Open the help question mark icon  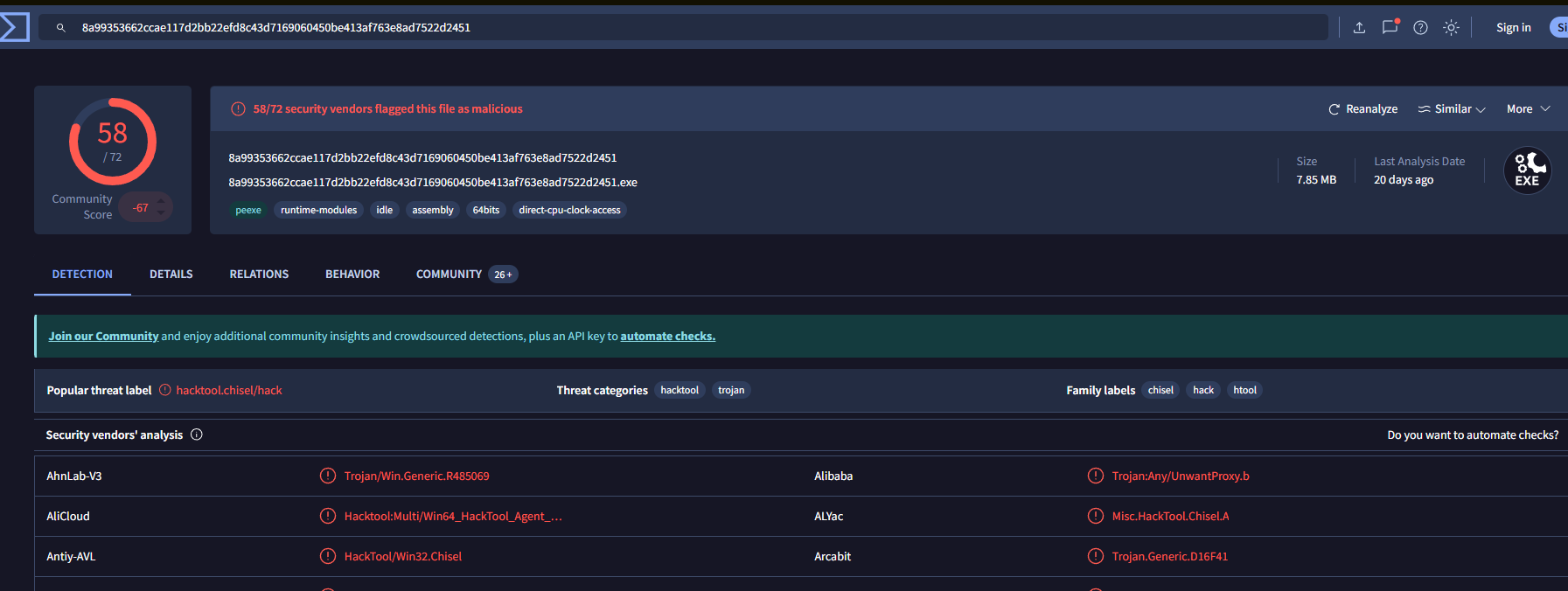click(x=1420, y=28)
